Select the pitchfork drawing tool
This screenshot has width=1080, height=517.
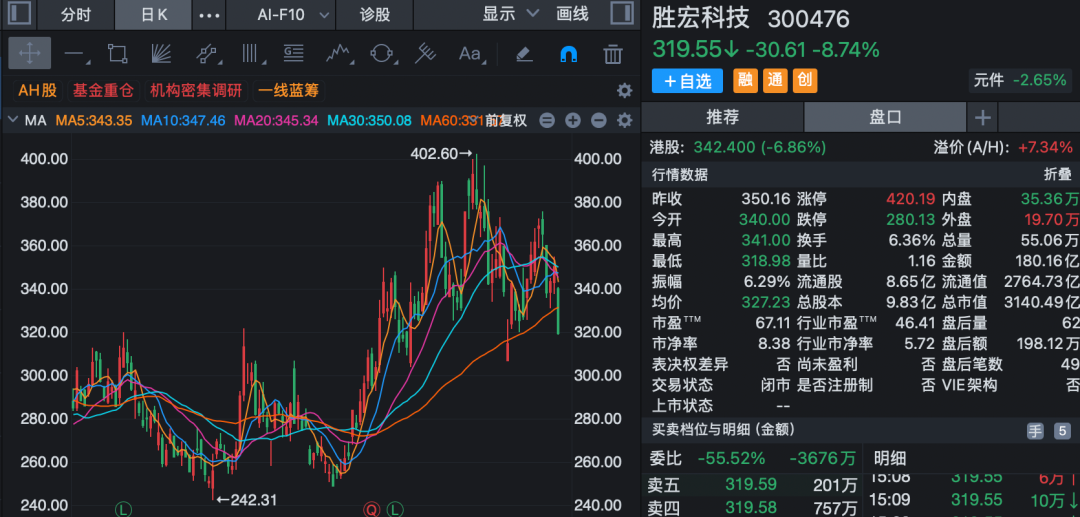click(426, 53)
